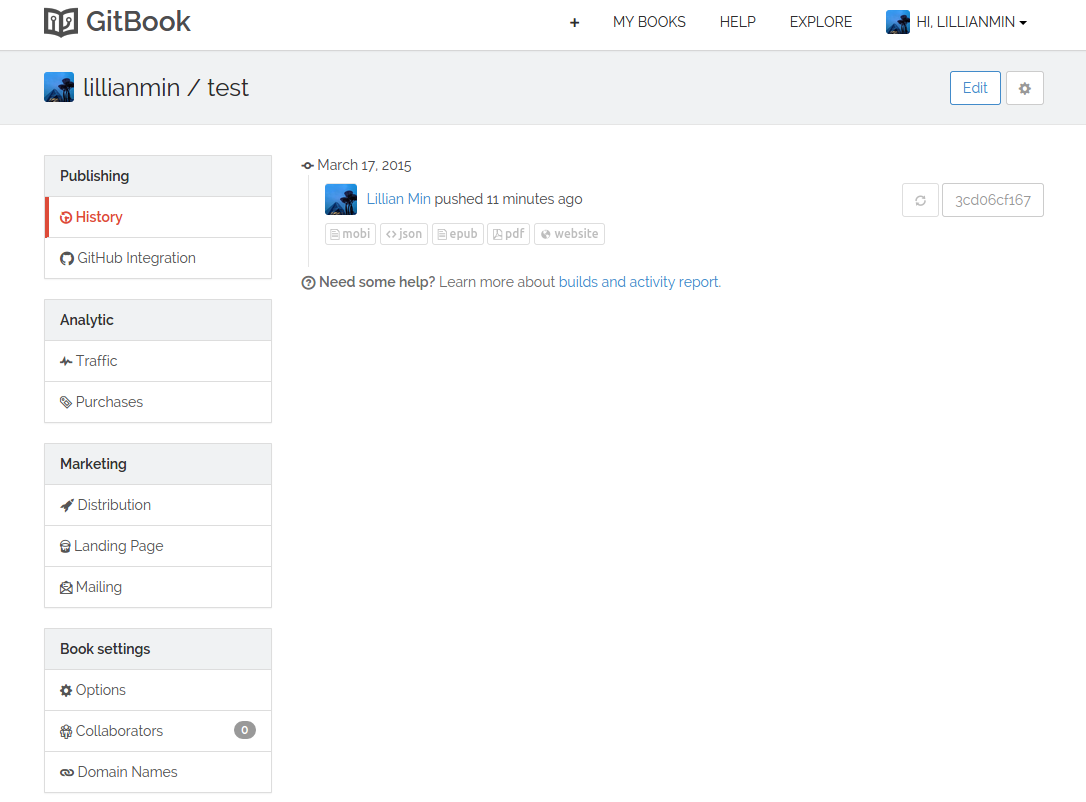Open the Purchases analytics page
Viewport: 1086px width, 802px height.
click(x=158, y=402)
